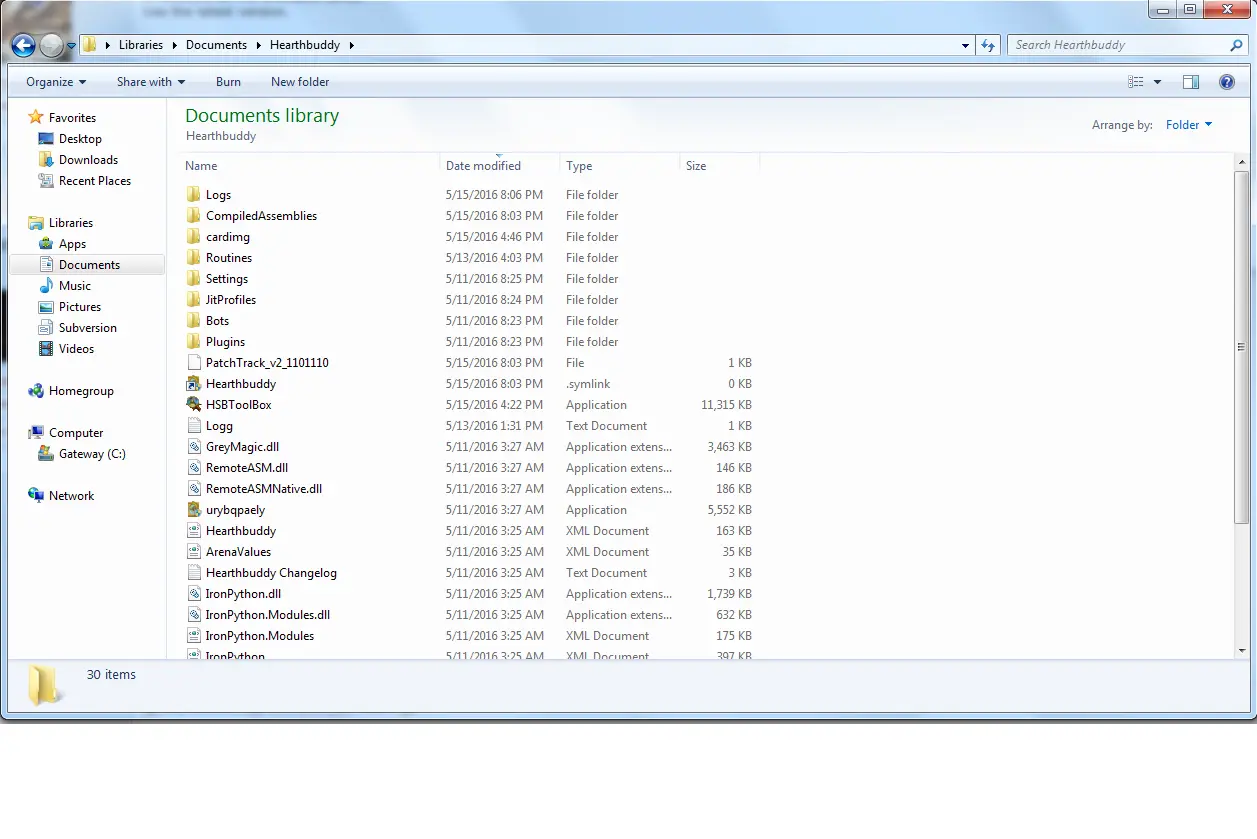Screen dimensions: 1257x839
Task: Select the IronPython.Modules XML Document file
Action: 260,635
